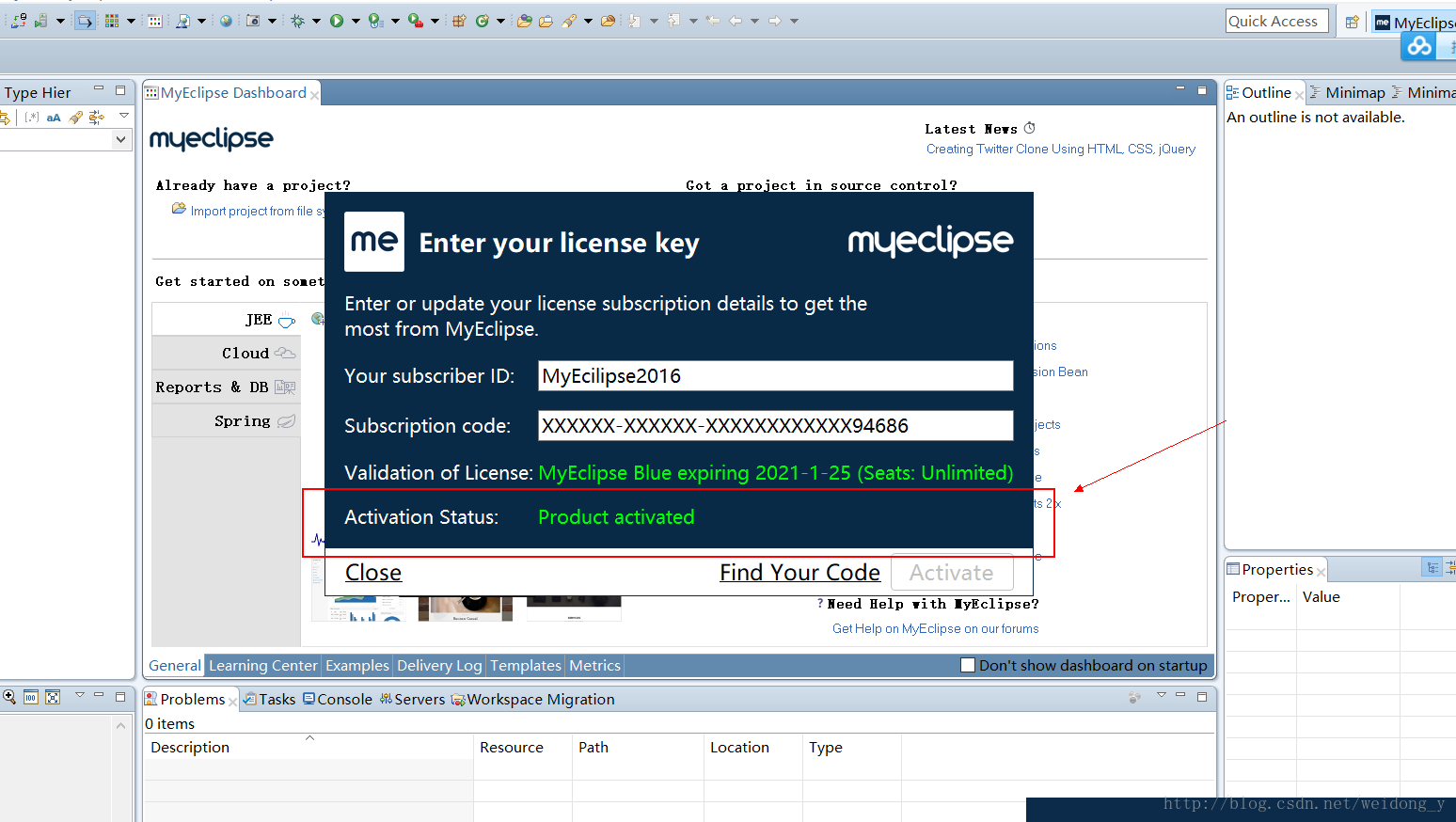The height and width of the screenshot is (822, 1456).
Task: Click the green Run button in toolbar
Action: 337,21
